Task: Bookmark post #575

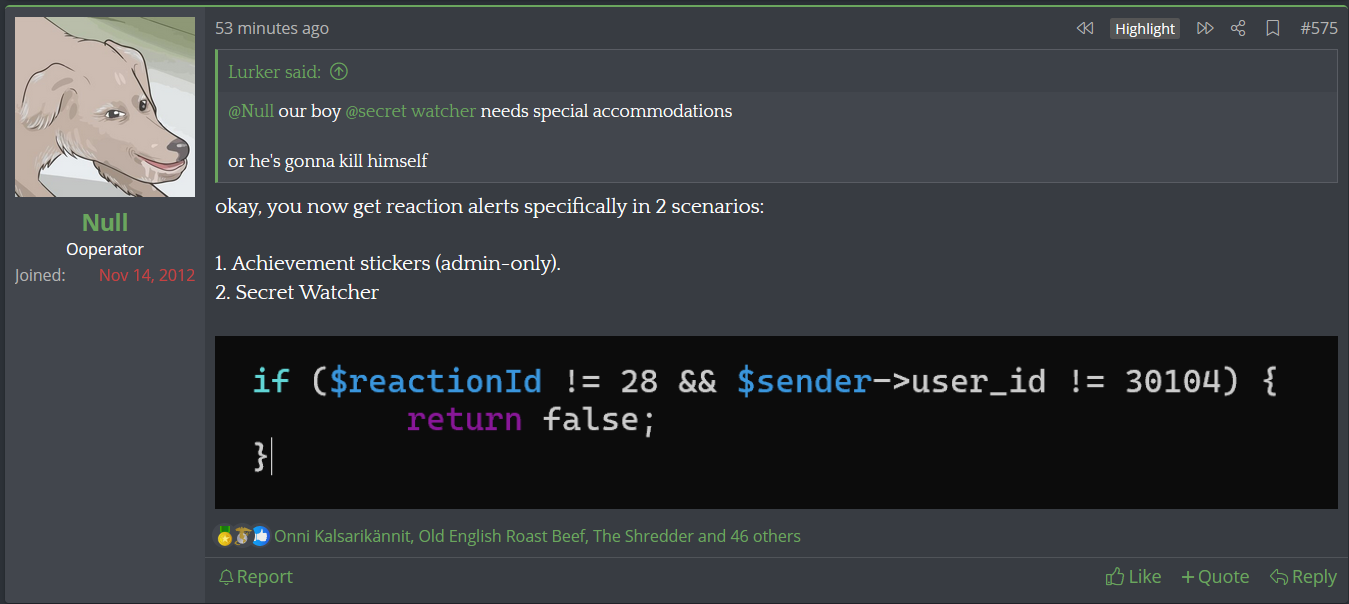Action: (1272, 28)
